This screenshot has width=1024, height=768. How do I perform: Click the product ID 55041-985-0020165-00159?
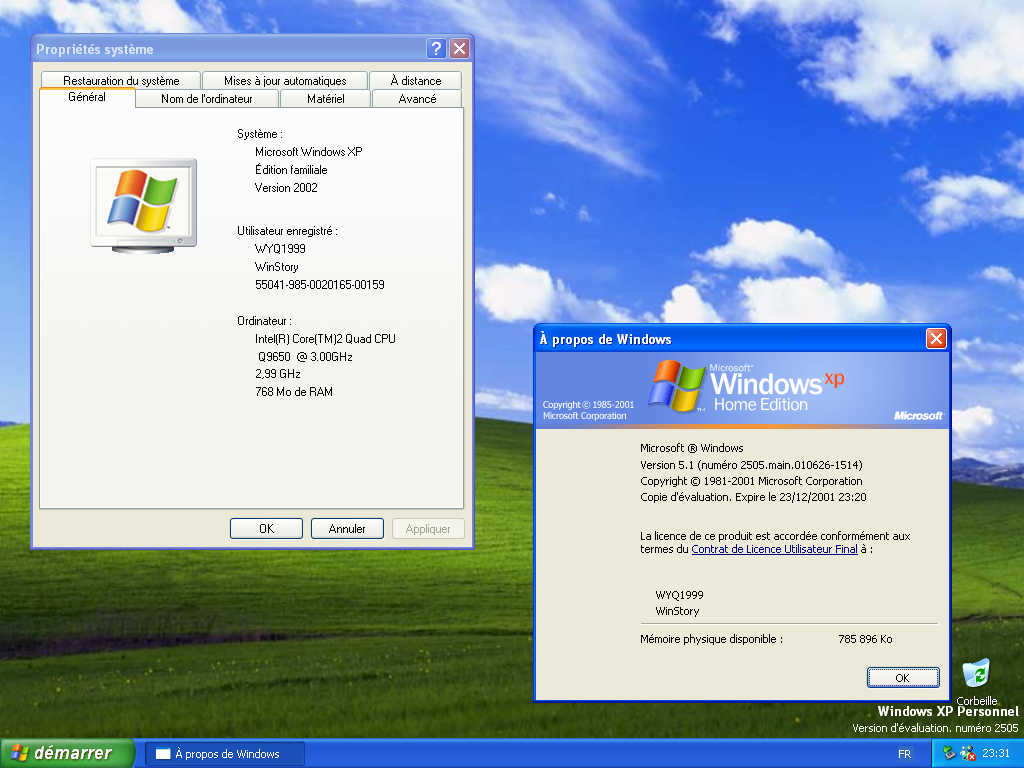pos(319,285)
